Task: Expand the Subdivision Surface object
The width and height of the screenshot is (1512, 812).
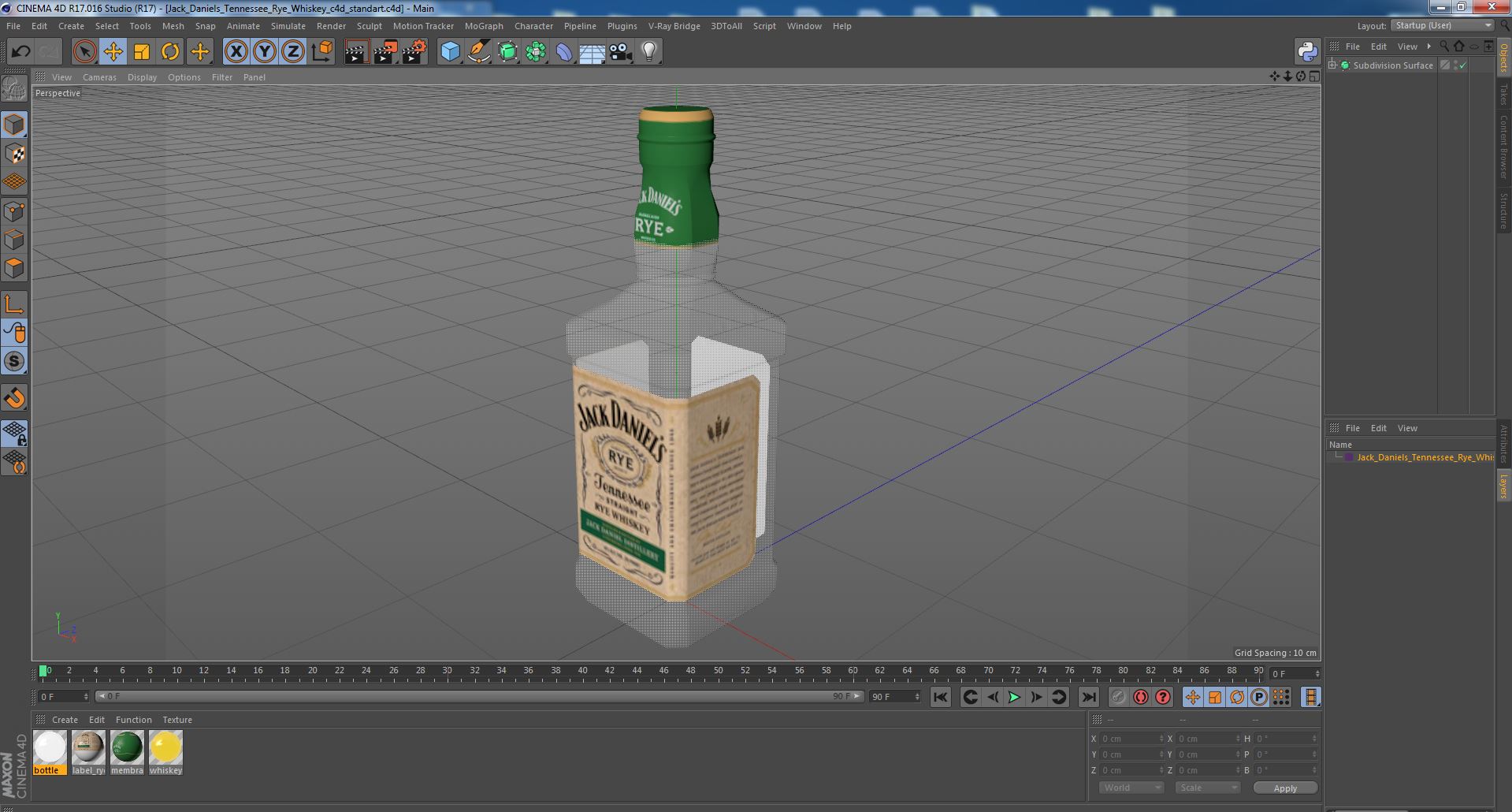Action: [1332, 65]
